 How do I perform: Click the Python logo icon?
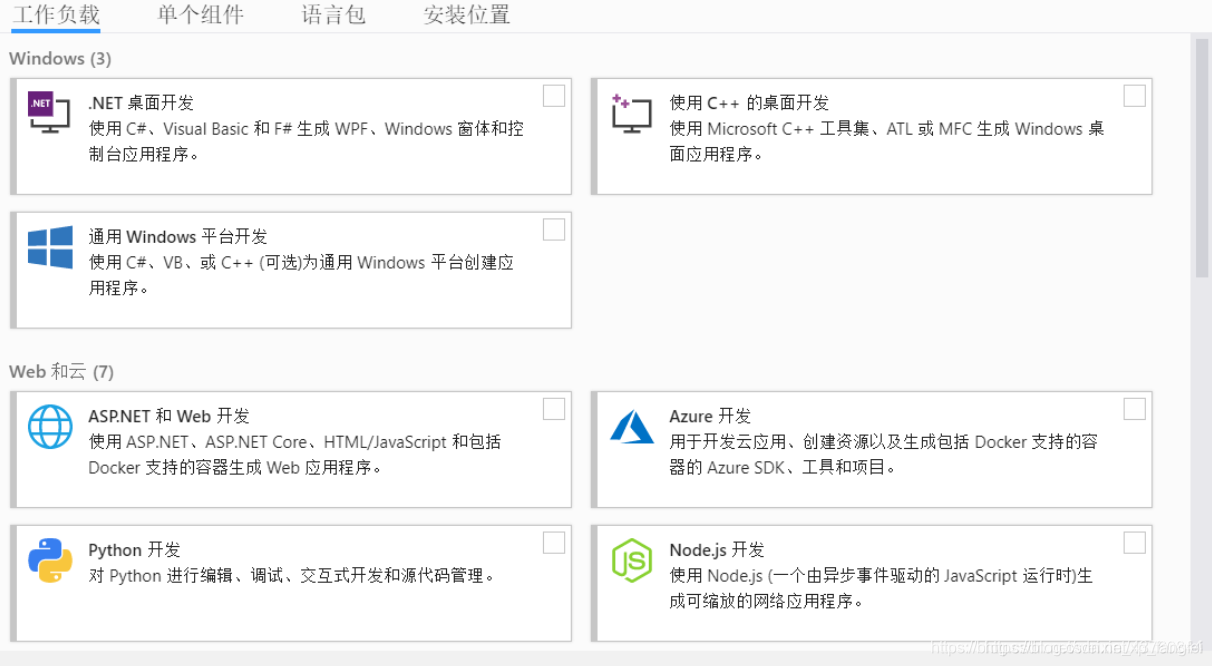[x=50, y=560]
